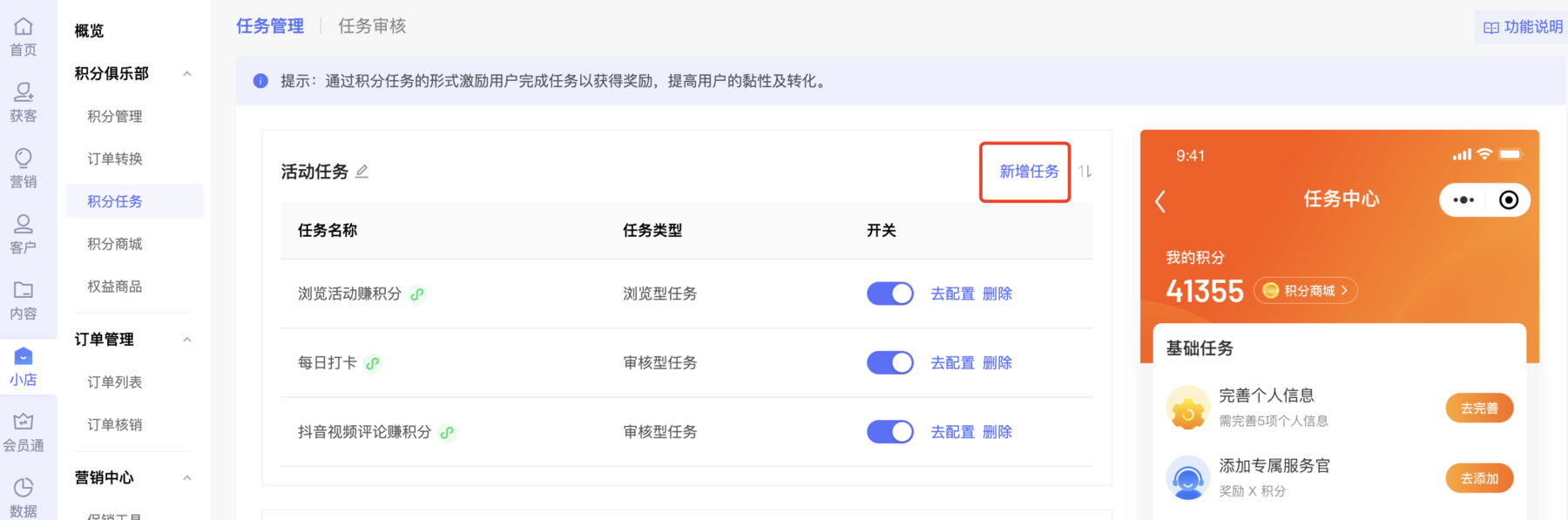This screenshot has width=1568, height=520.
Task: Click the sort icon next to 新增任务
Action: pos(1085,172)
